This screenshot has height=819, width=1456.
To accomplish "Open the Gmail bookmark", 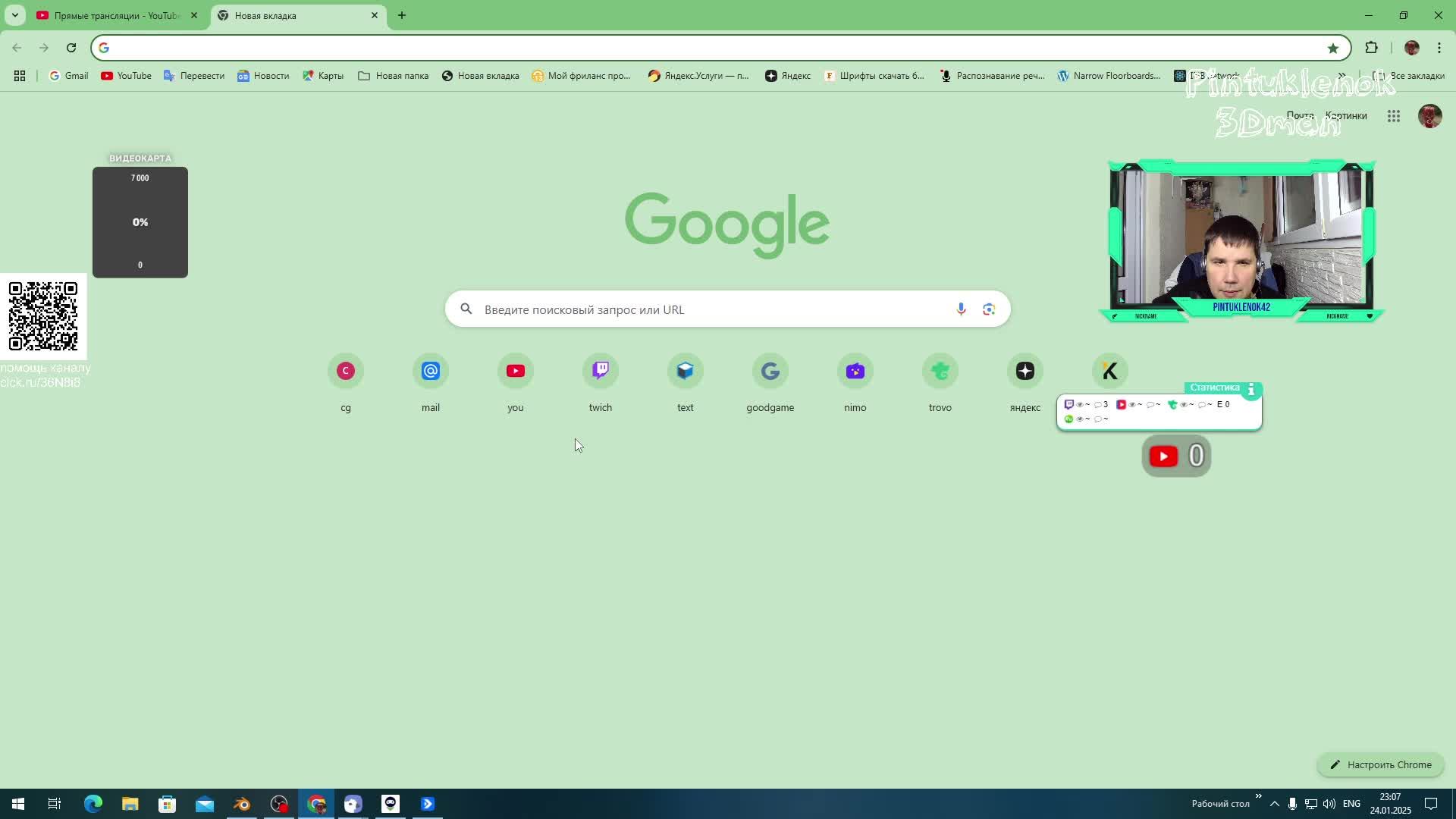I will point(69,76).
